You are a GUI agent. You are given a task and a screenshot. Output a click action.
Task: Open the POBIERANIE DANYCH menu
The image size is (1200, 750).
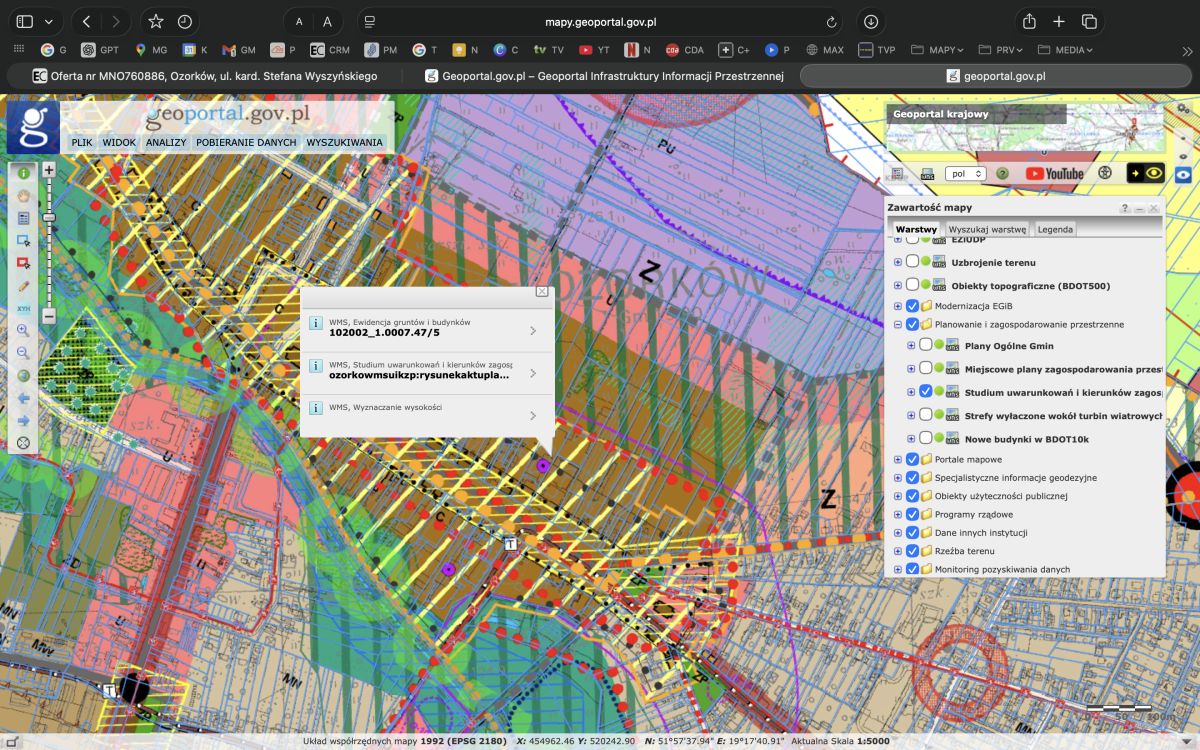pos(246,143)
